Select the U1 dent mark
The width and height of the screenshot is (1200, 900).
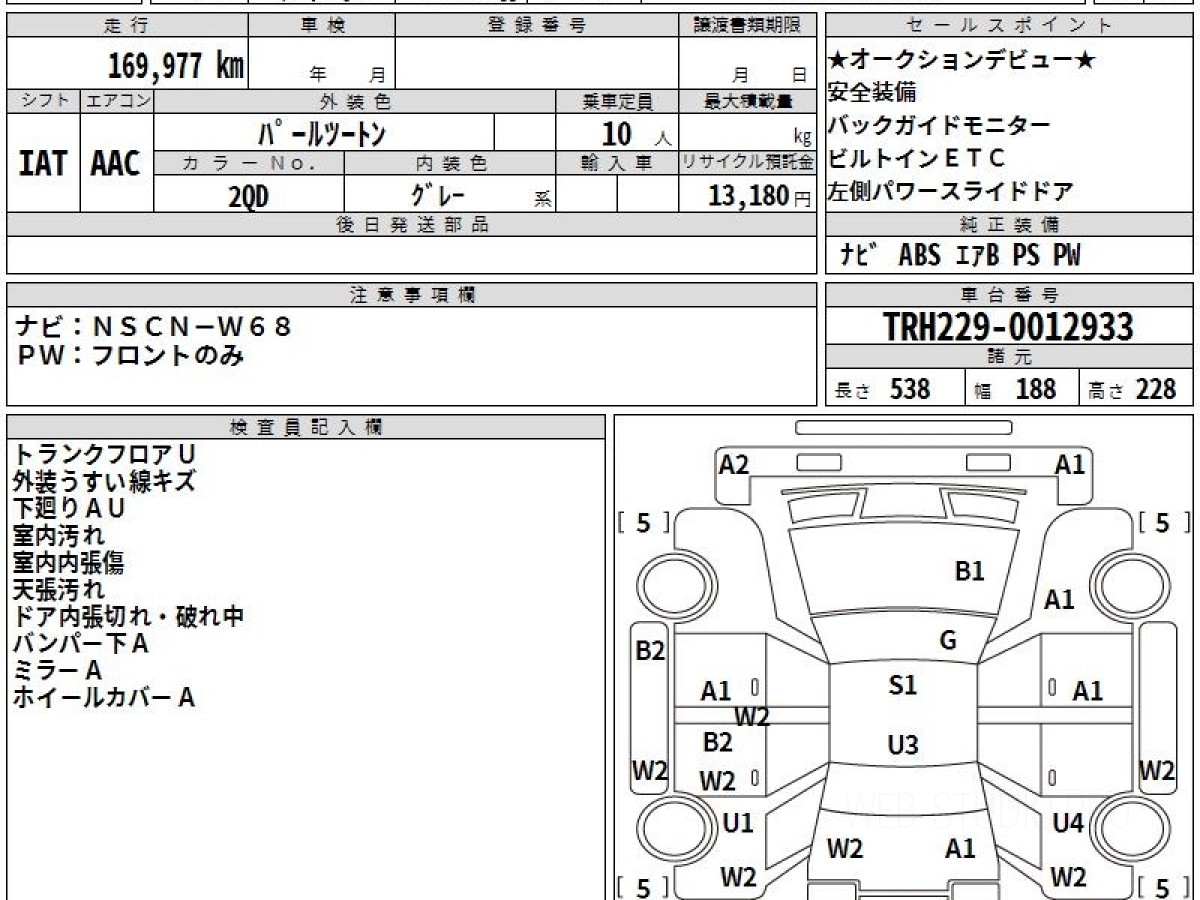point(738,823)
